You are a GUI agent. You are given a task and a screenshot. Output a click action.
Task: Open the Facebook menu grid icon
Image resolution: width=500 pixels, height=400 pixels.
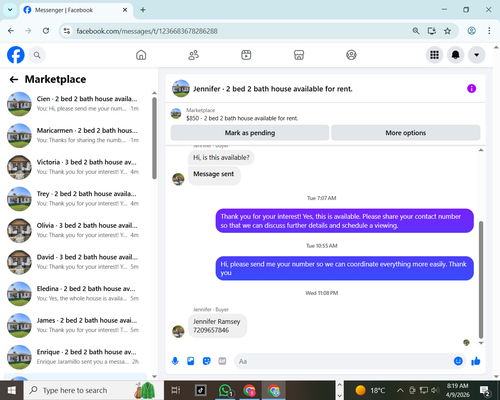coord(434,55)
